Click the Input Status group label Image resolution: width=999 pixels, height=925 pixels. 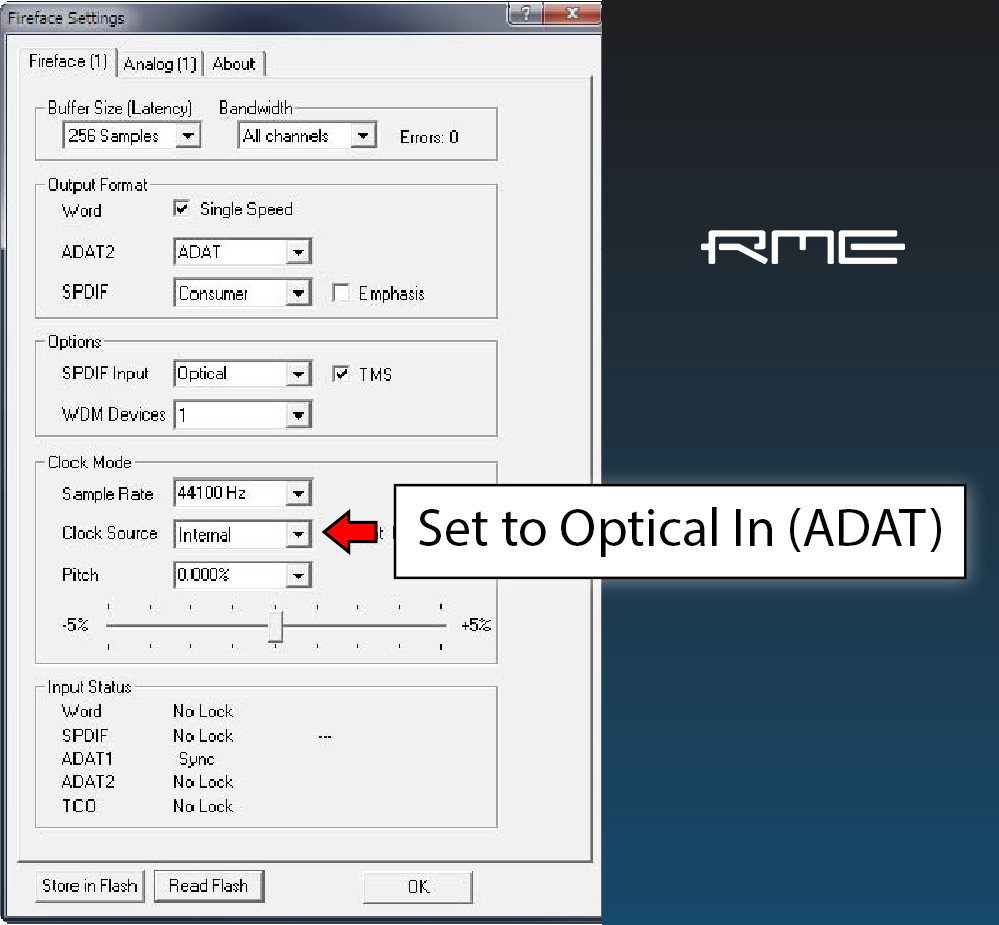[x=89, y=687]
